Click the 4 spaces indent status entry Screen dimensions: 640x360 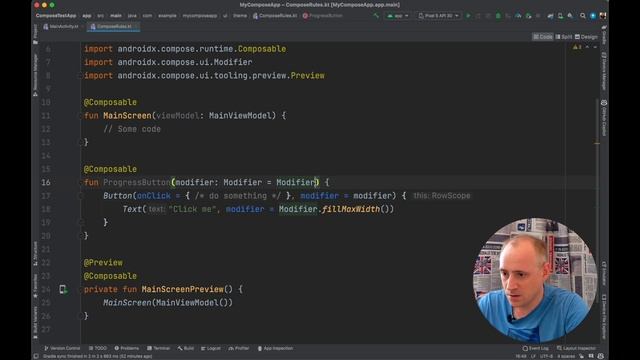pyautogui.click(x=566, y=356)
